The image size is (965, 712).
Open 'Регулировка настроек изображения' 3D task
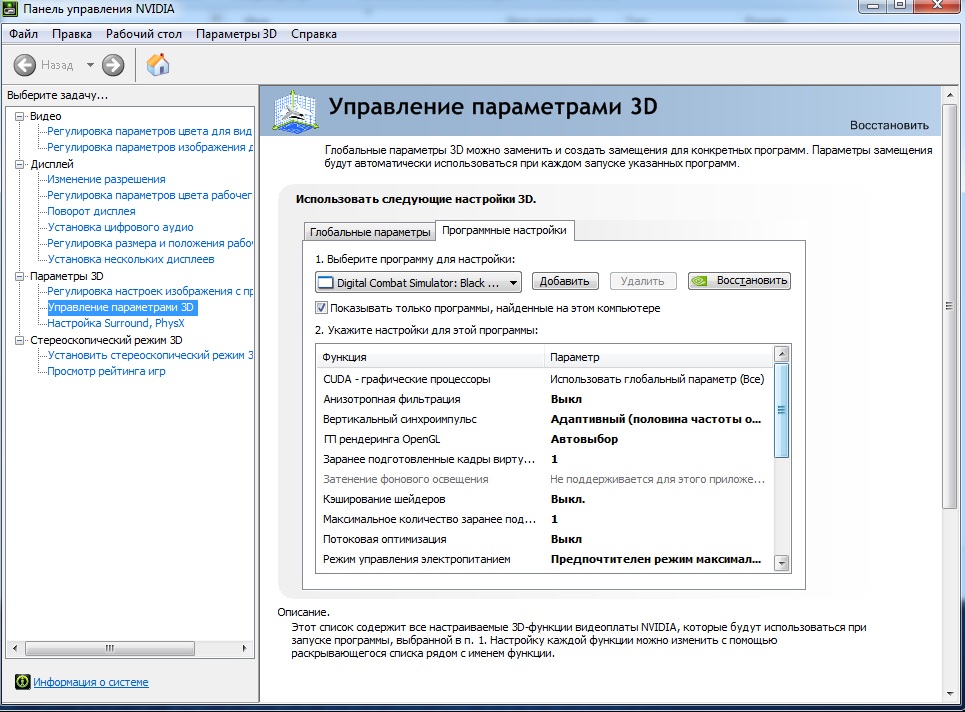click(150, 291)
